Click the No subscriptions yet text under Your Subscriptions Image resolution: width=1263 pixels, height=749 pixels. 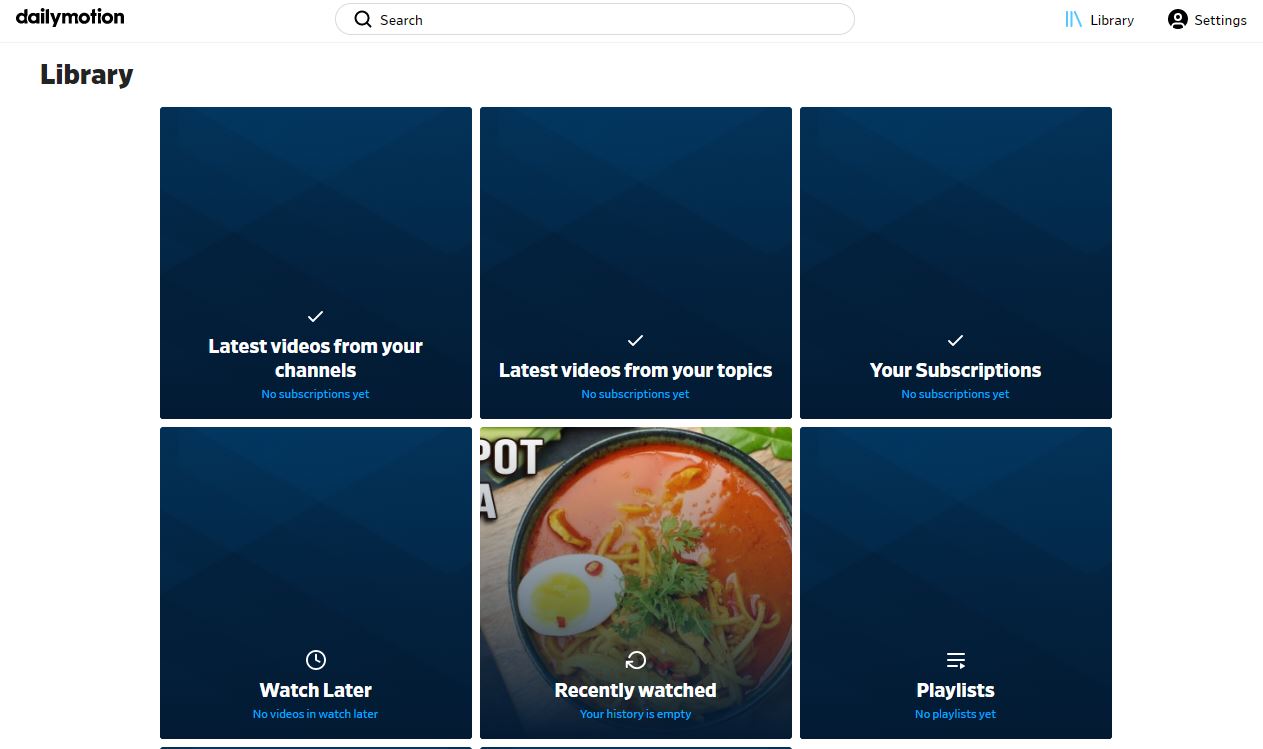(x=955, y=394)
